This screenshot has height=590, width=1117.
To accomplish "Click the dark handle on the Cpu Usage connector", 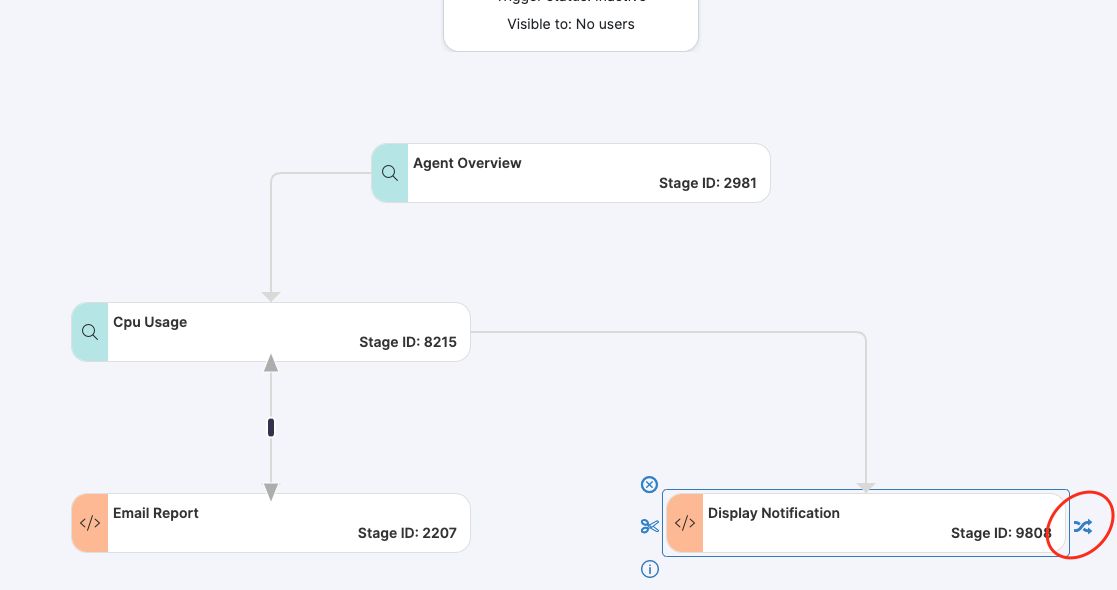I will pos(270,426).
